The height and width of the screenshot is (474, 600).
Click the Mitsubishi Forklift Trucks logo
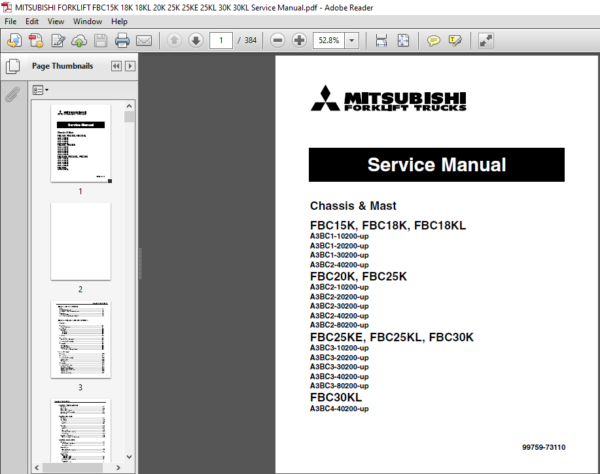[388, 98]
